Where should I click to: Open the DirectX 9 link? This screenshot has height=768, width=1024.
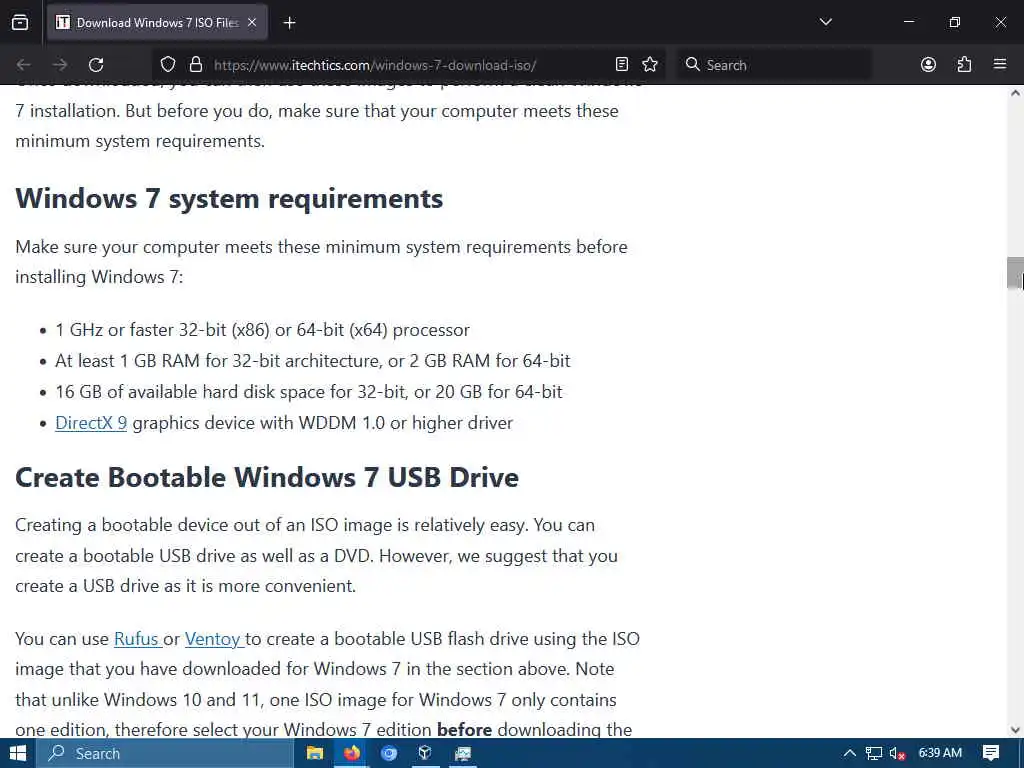click(91, 423)
